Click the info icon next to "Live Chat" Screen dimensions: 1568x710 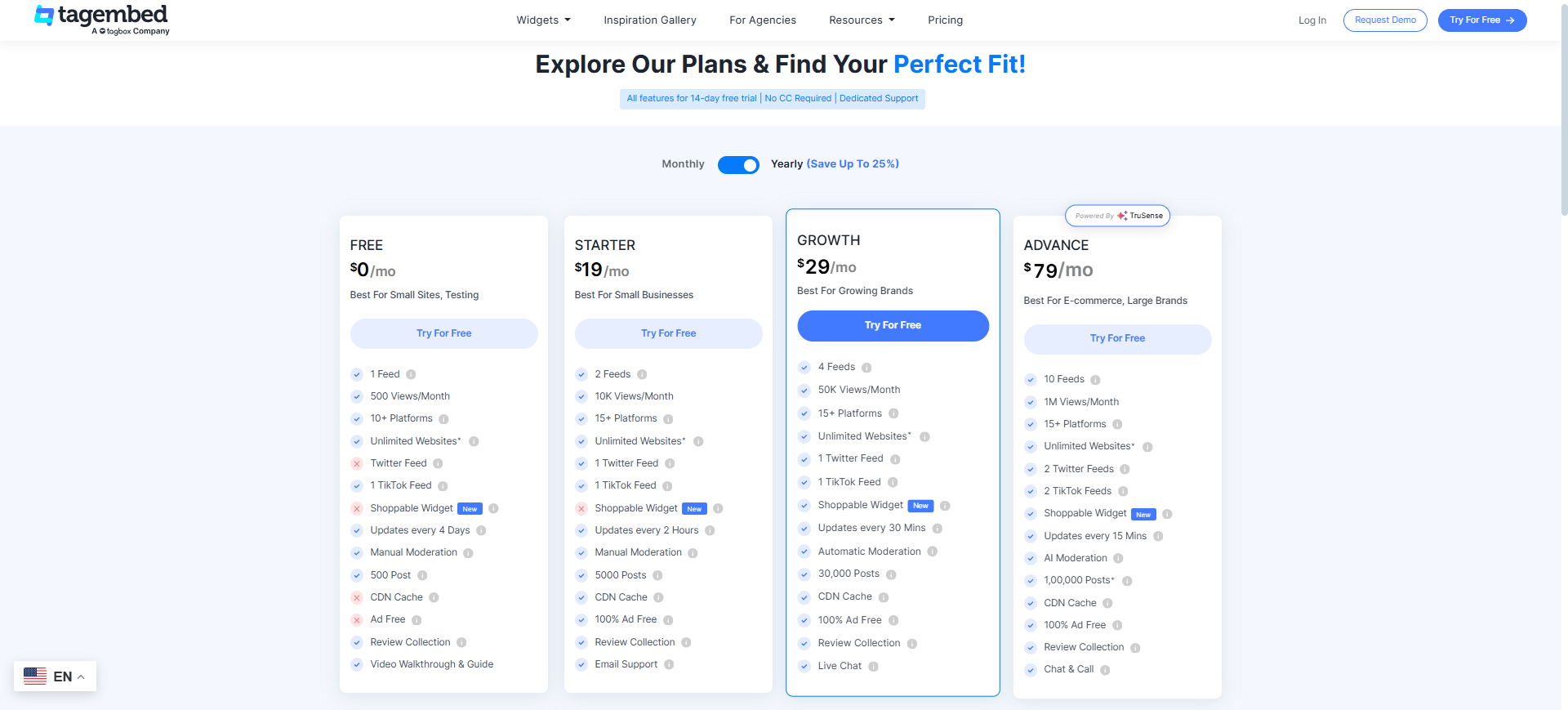tap(874, 666)
